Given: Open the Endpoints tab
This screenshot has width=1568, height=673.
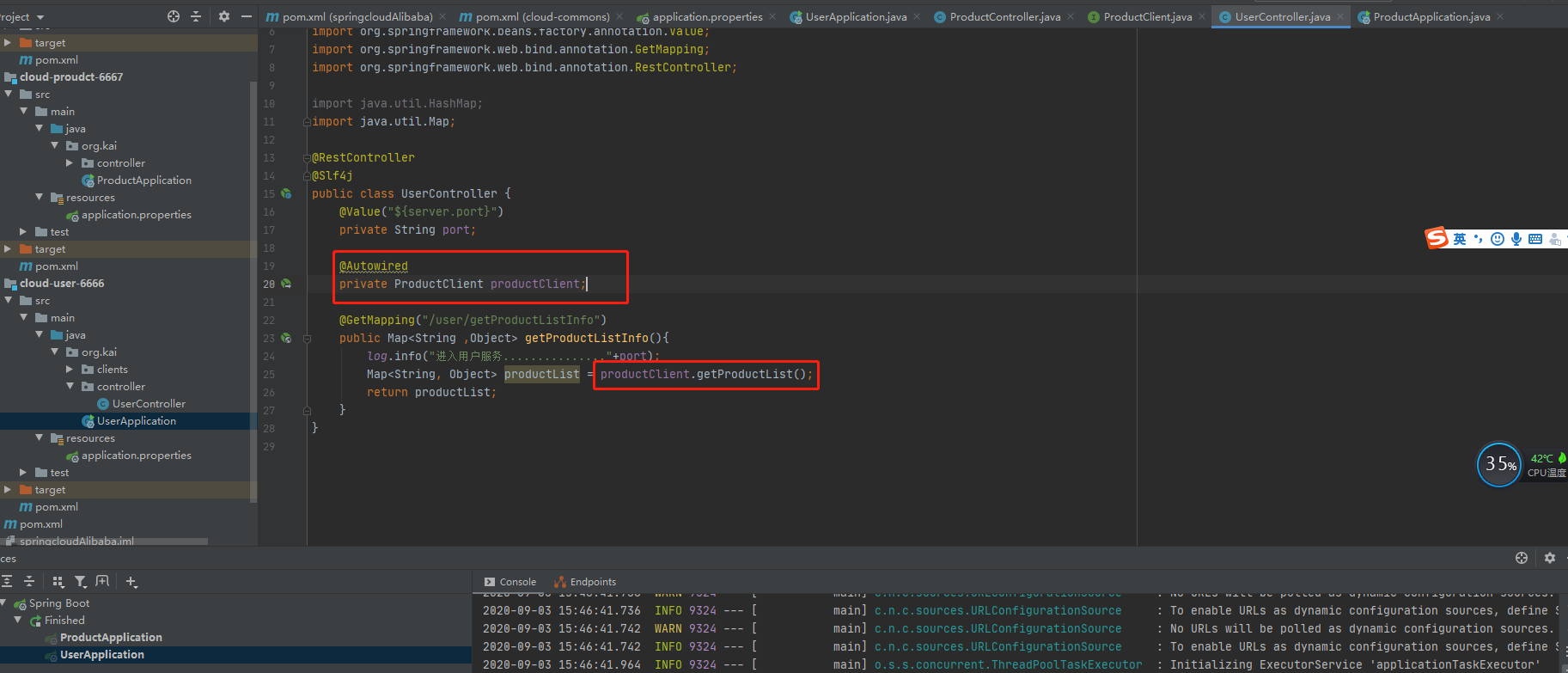Looking at the screenshot, I should tap(585, 582).
